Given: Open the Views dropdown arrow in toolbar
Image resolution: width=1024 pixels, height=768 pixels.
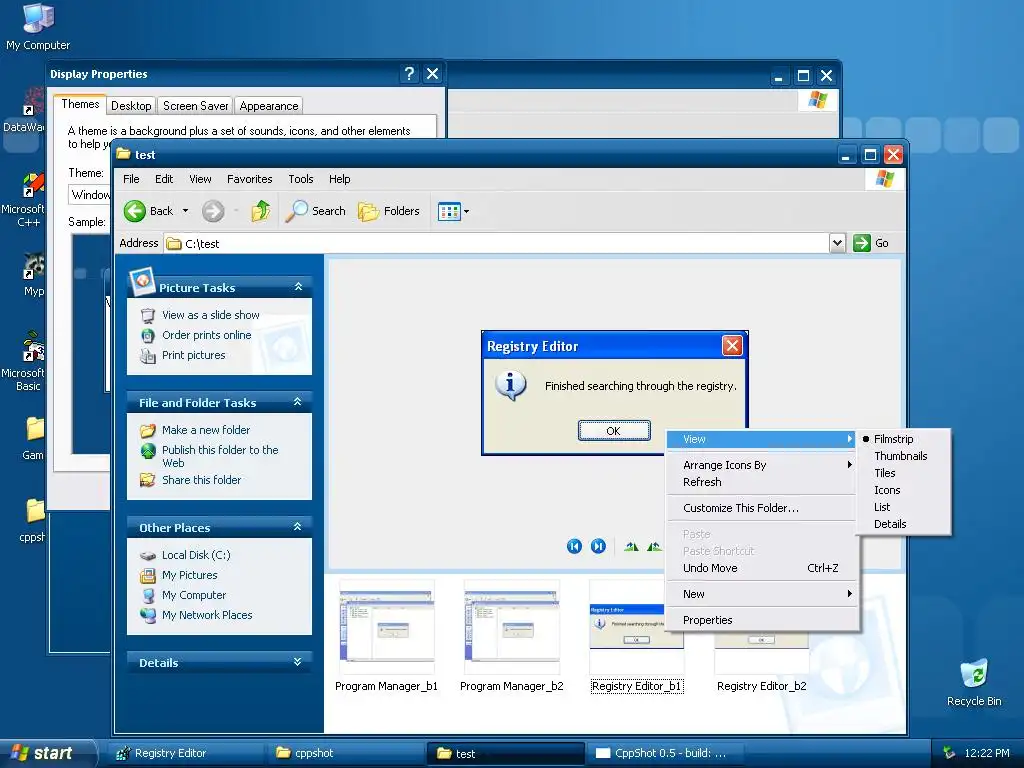Looking at the screenshot, I should point(466,212).
